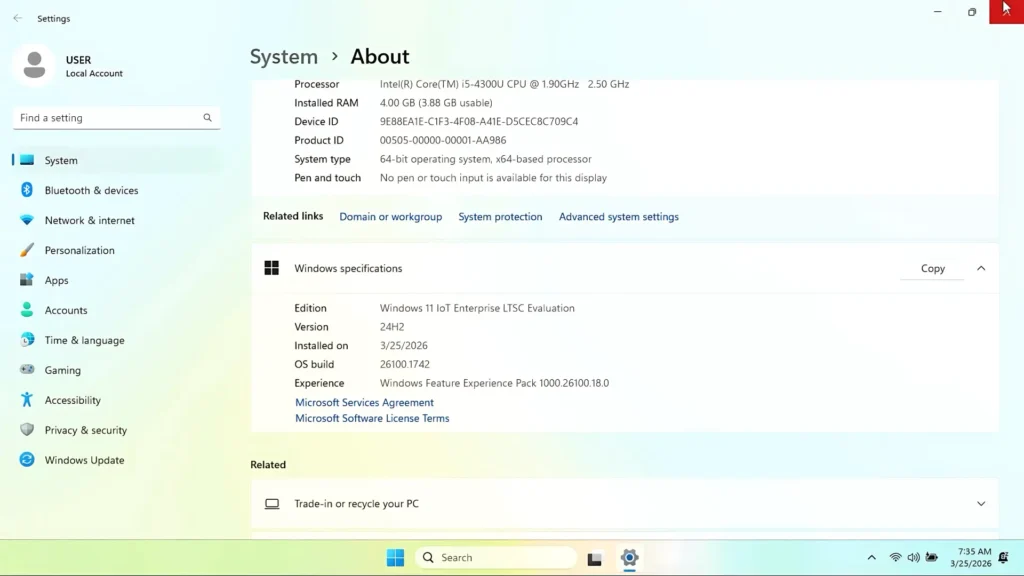
Task: Click the Local Account label under USER
Action: coord(94,74)
